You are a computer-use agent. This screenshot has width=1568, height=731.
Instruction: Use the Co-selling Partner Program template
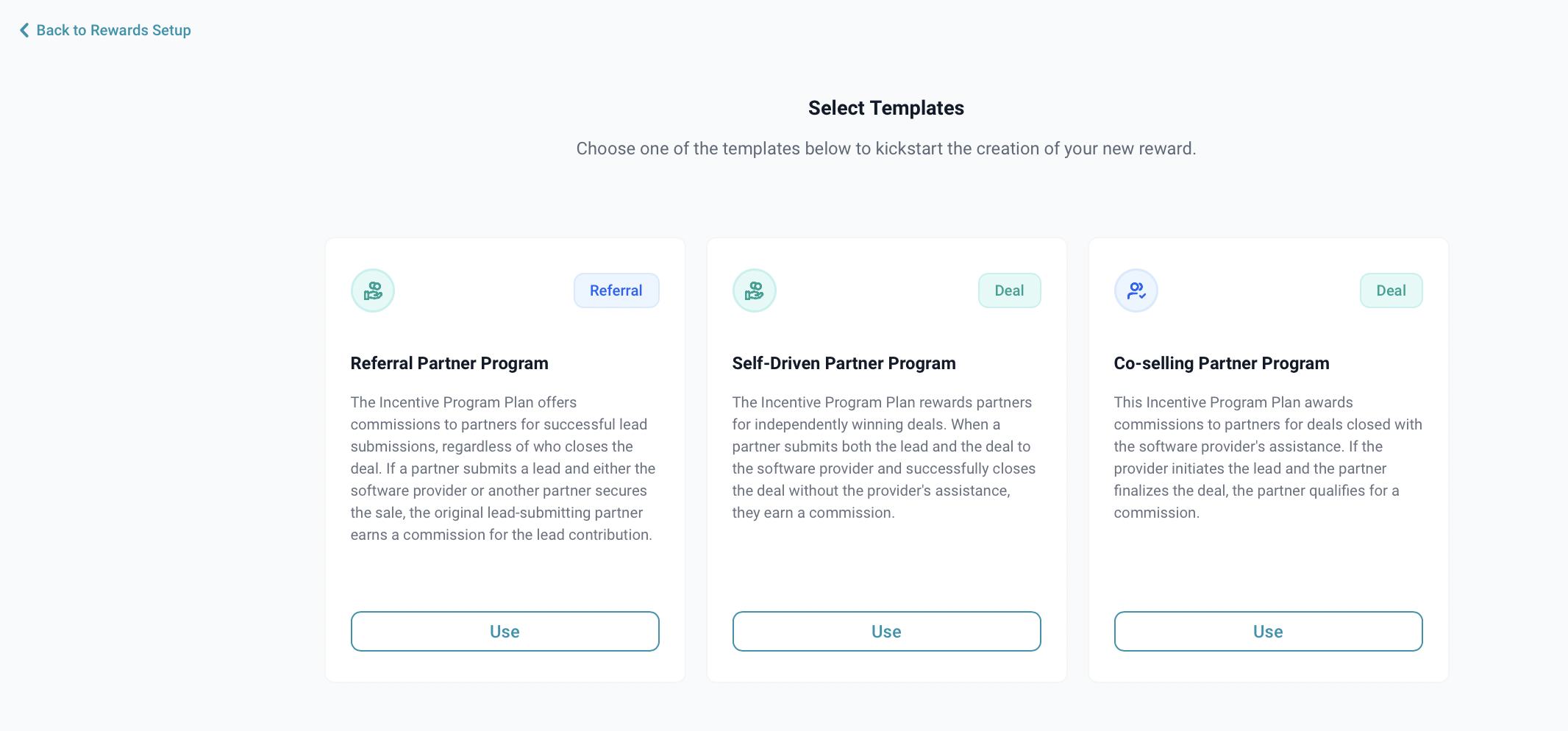[x=1268, y=631]
